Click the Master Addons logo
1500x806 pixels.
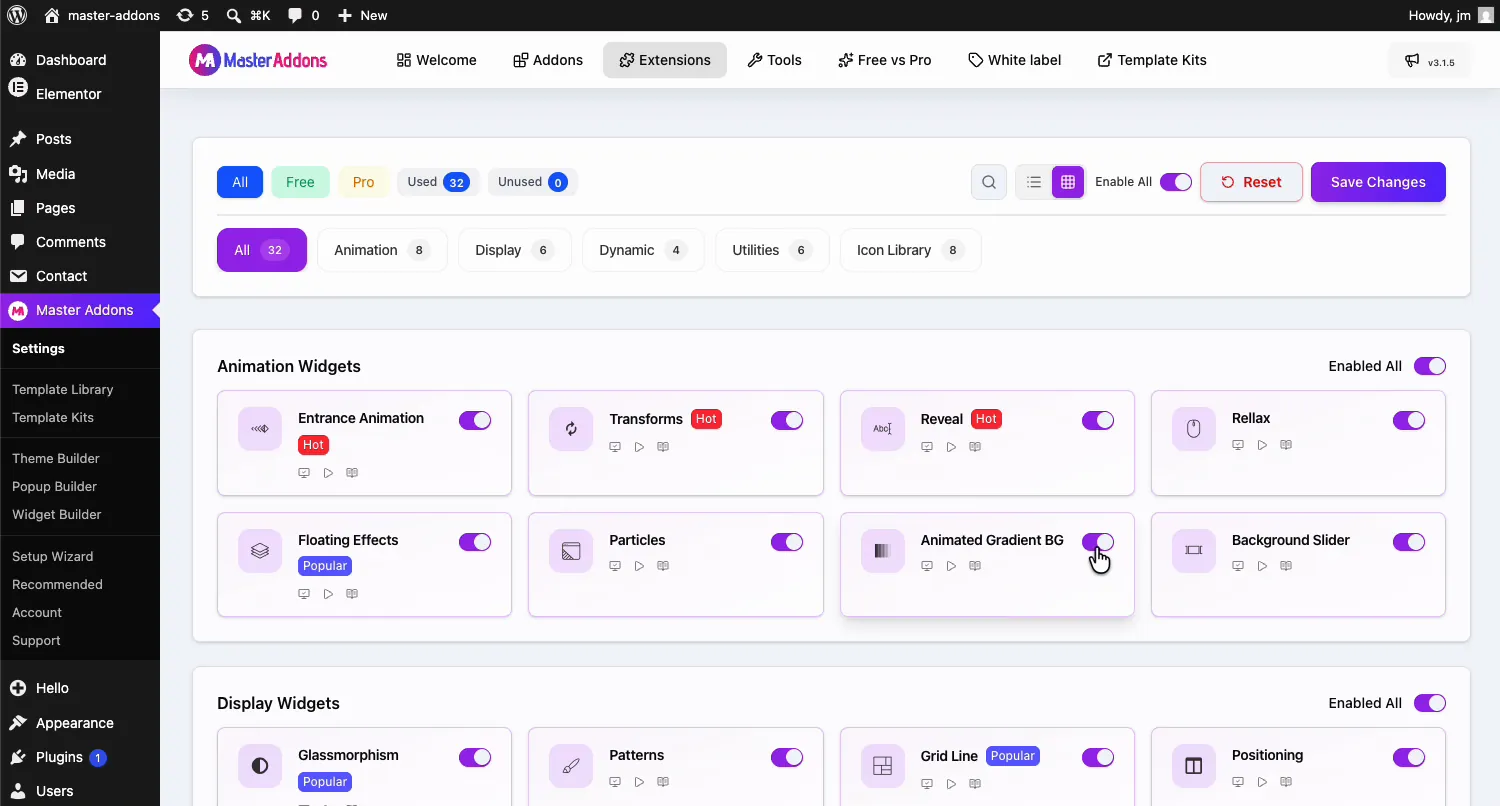point(258,60)
